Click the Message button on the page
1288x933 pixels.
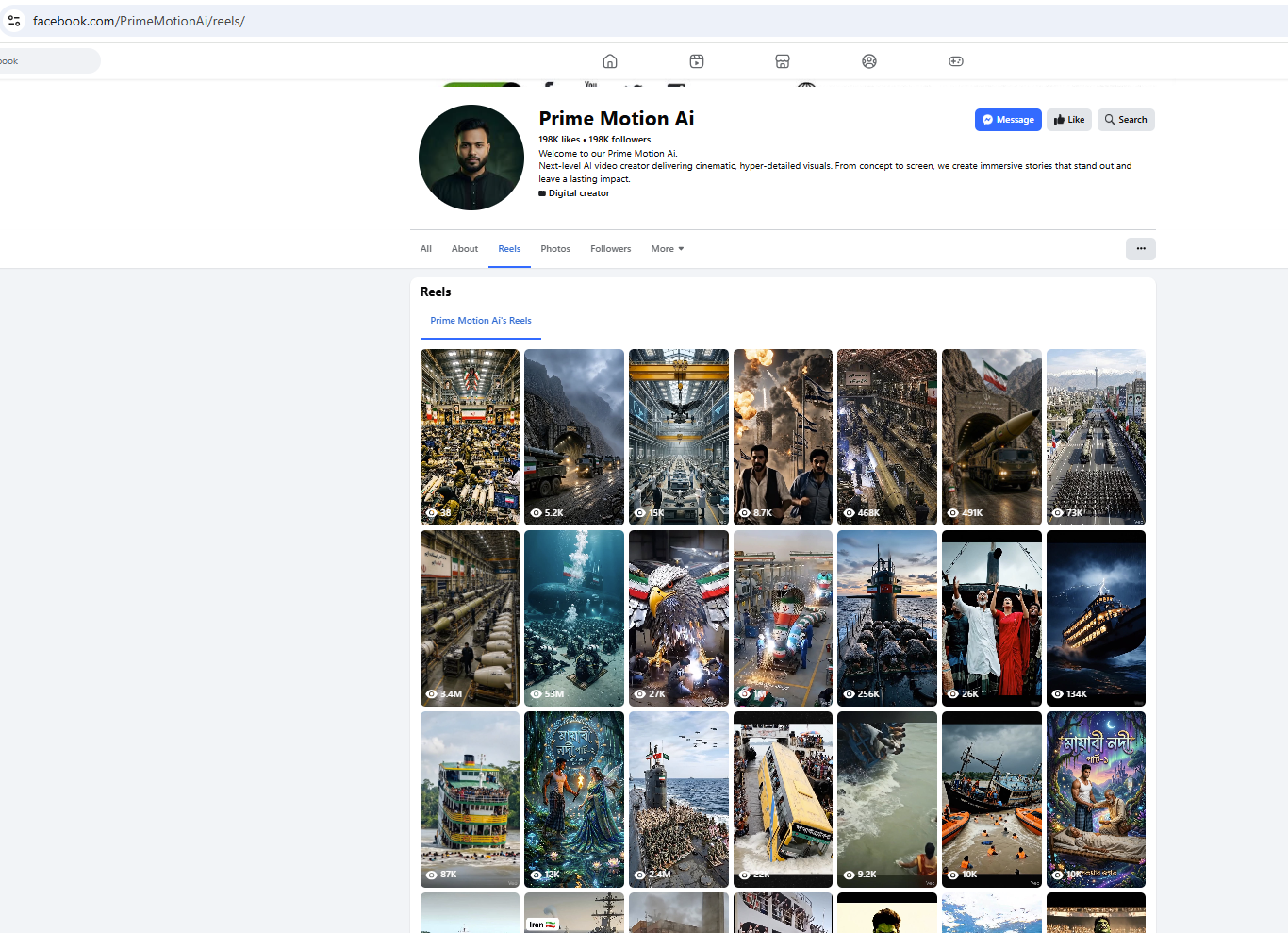point(1008,120)
